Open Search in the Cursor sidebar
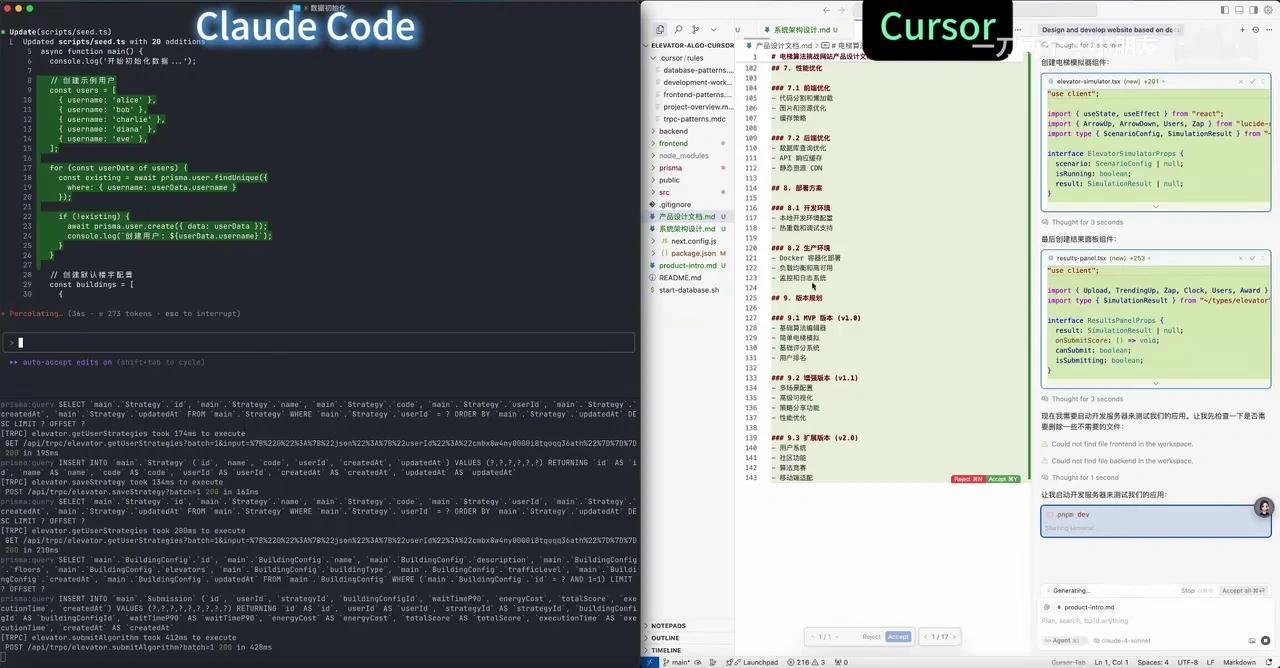 (678, 29)
